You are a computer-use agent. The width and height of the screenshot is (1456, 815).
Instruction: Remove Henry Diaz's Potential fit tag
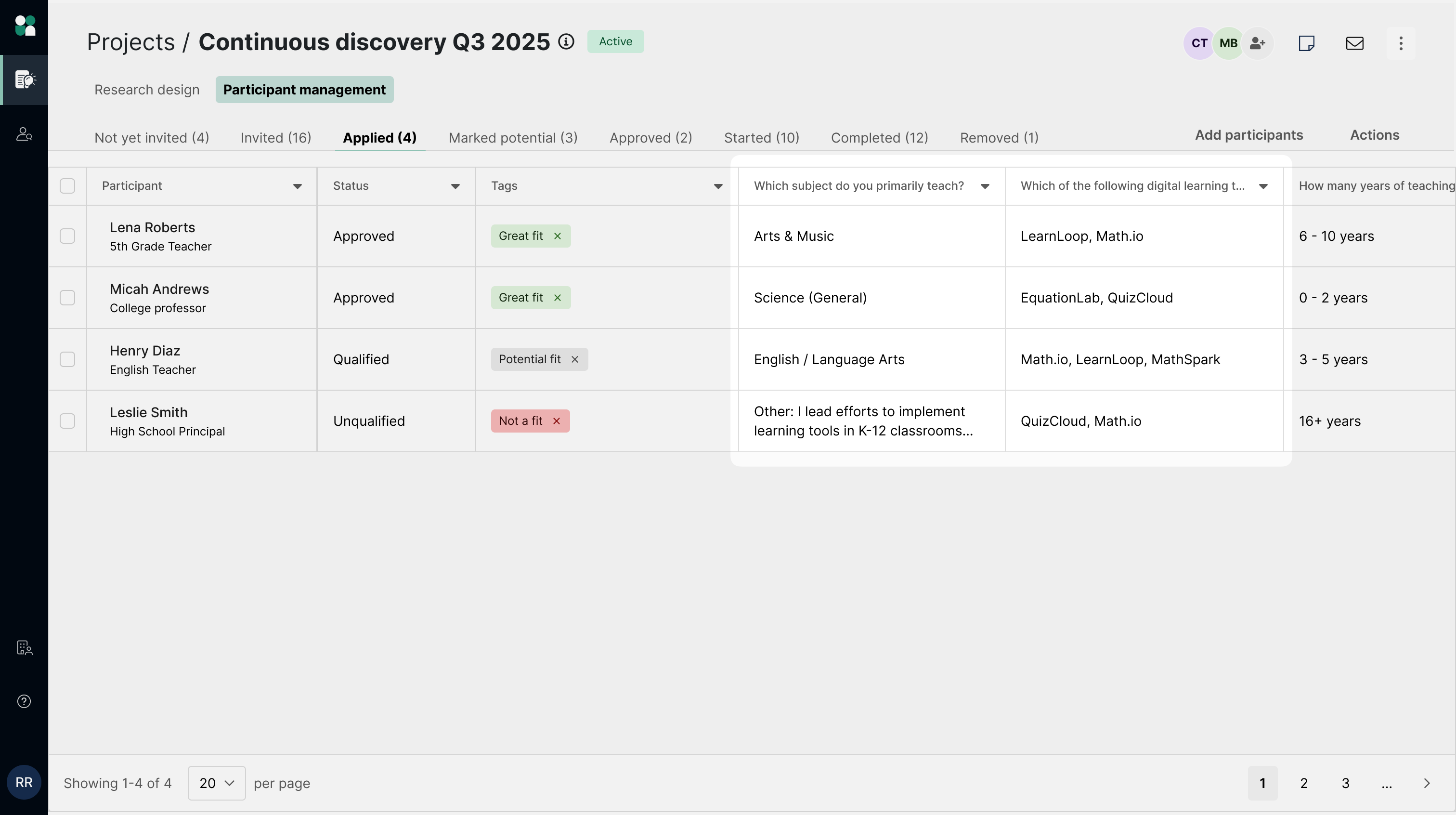point(575,359)
